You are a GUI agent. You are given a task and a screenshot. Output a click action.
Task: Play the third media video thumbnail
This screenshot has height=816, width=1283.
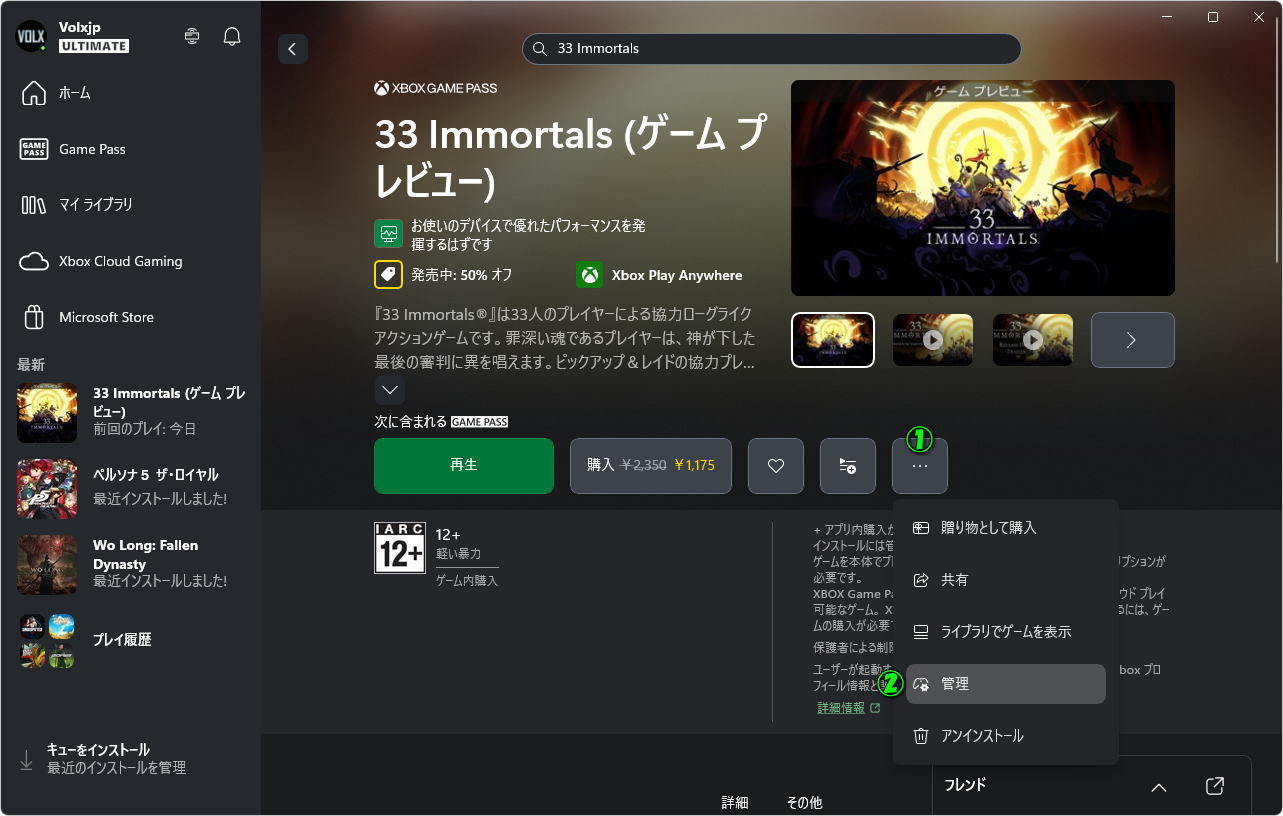tap(1033, 340)
